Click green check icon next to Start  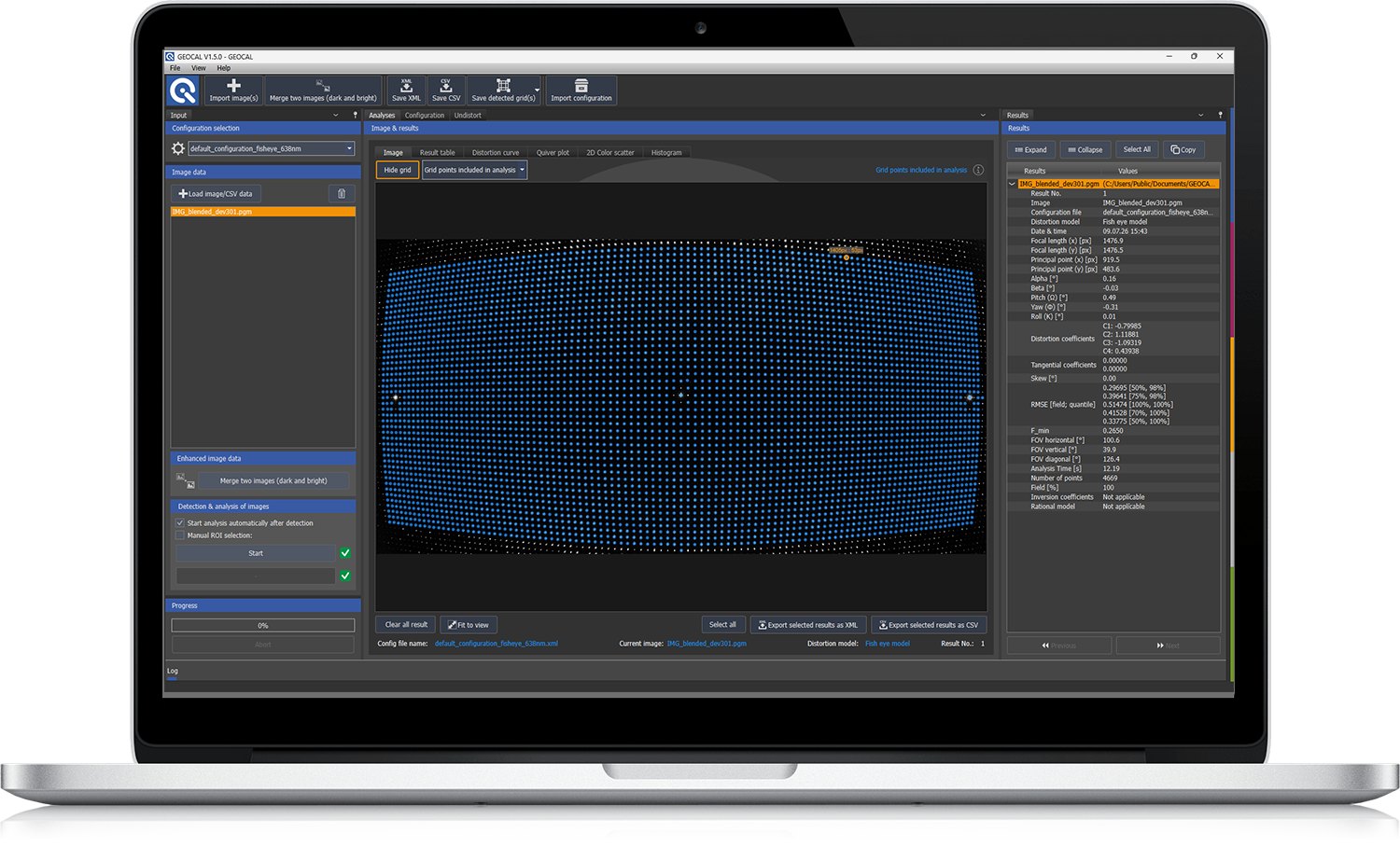click(x=345, y=553)
